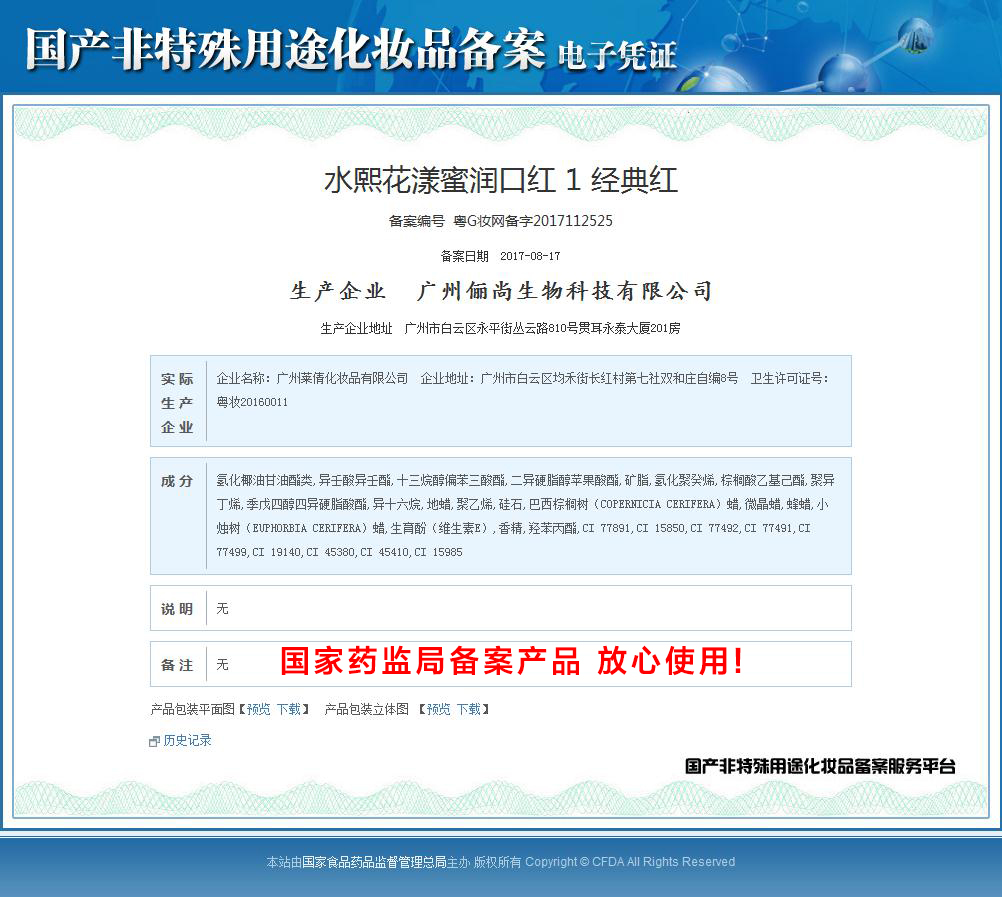Click the 国产非特殊用途化妆品备案服务平台 signature text
The width and height of the screenshot is (1002, 897).
point(821,766)
